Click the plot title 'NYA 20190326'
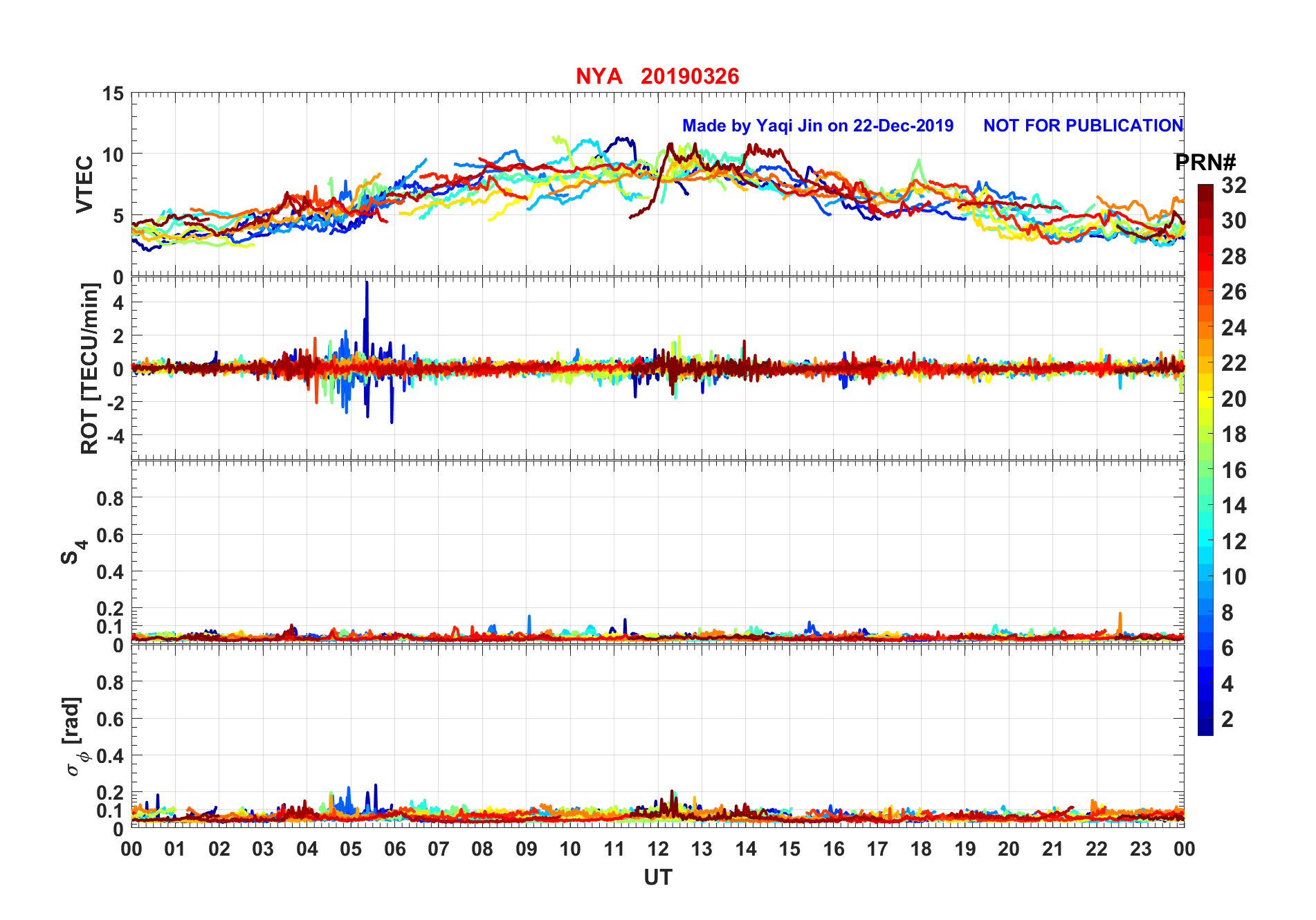 point(657,76)
